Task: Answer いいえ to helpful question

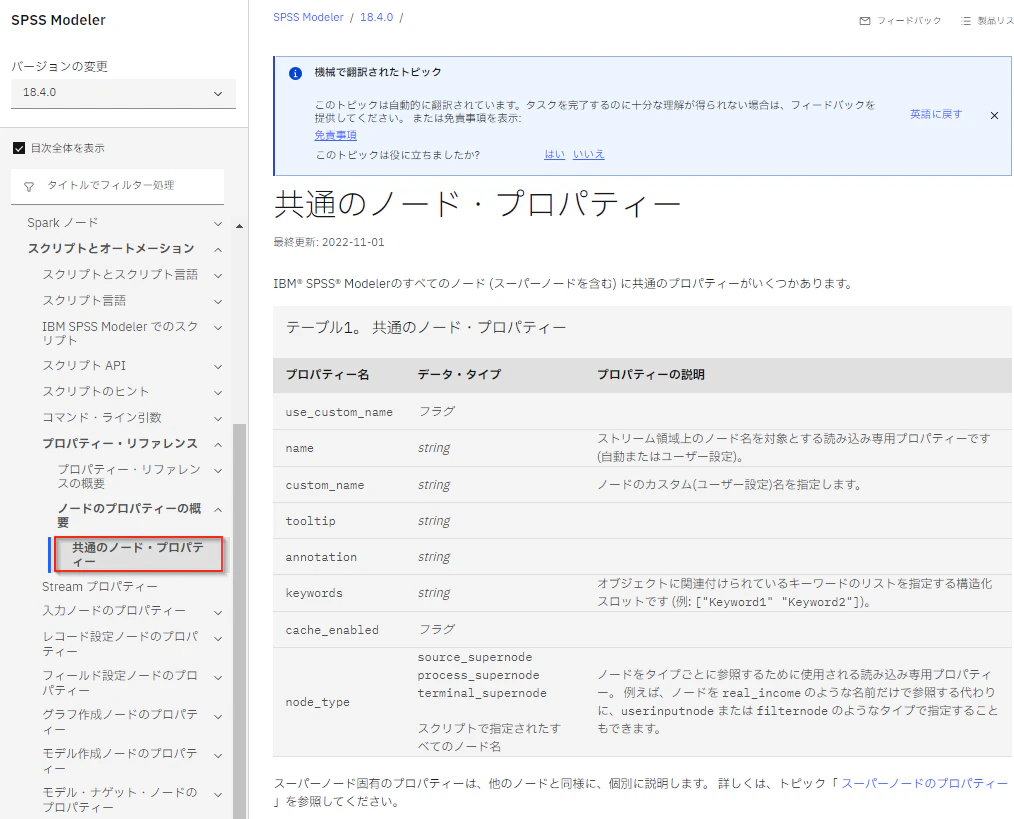Action: [x=588, y=154]
